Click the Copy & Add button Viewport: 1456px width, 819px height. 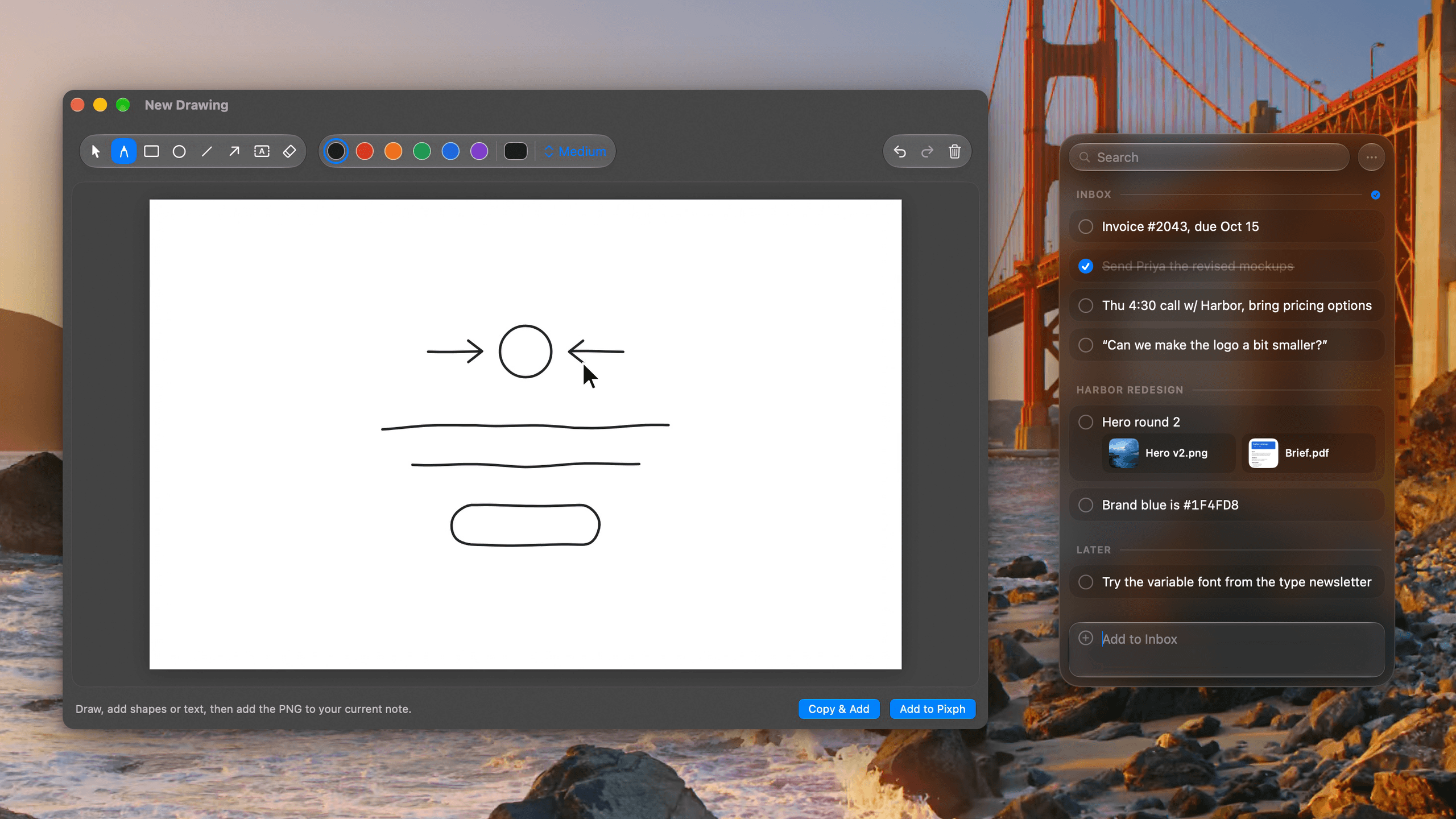tap(839, 709)
